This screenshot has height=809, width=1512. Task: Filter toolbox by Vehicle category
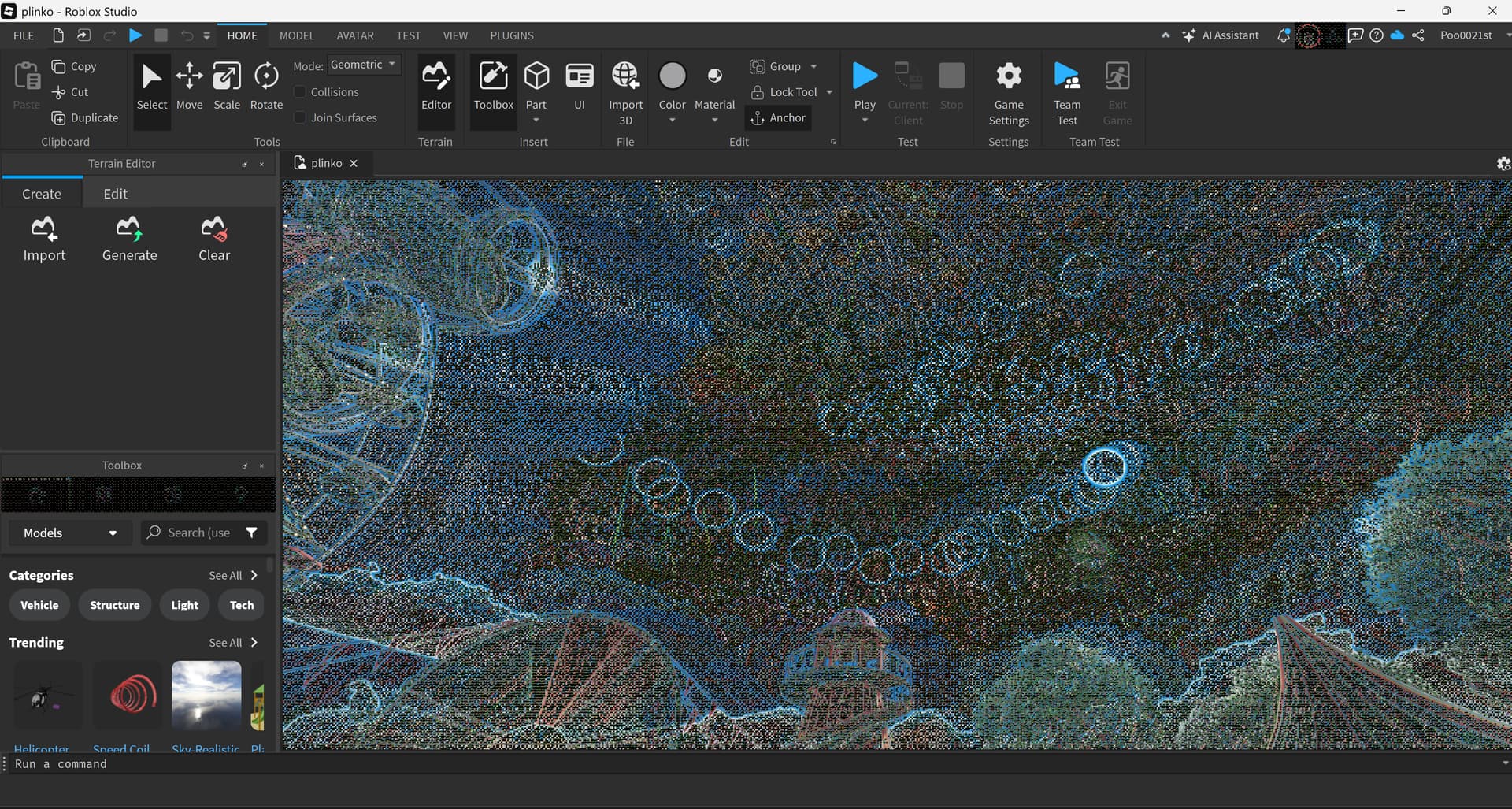click(x=39, y=605)
